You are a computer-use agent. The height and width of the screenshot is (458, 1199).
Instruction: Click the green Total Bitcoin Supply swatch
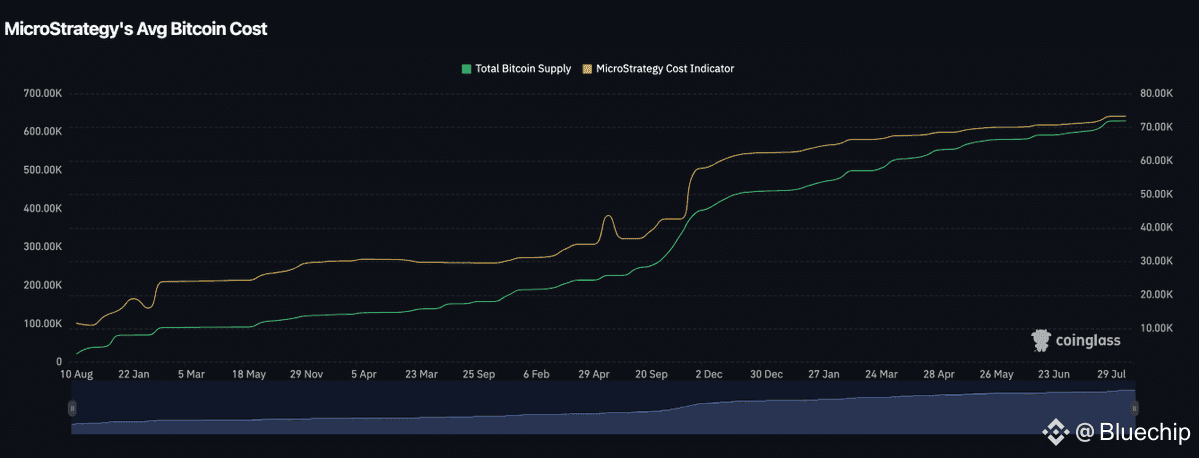coord(466,69)
